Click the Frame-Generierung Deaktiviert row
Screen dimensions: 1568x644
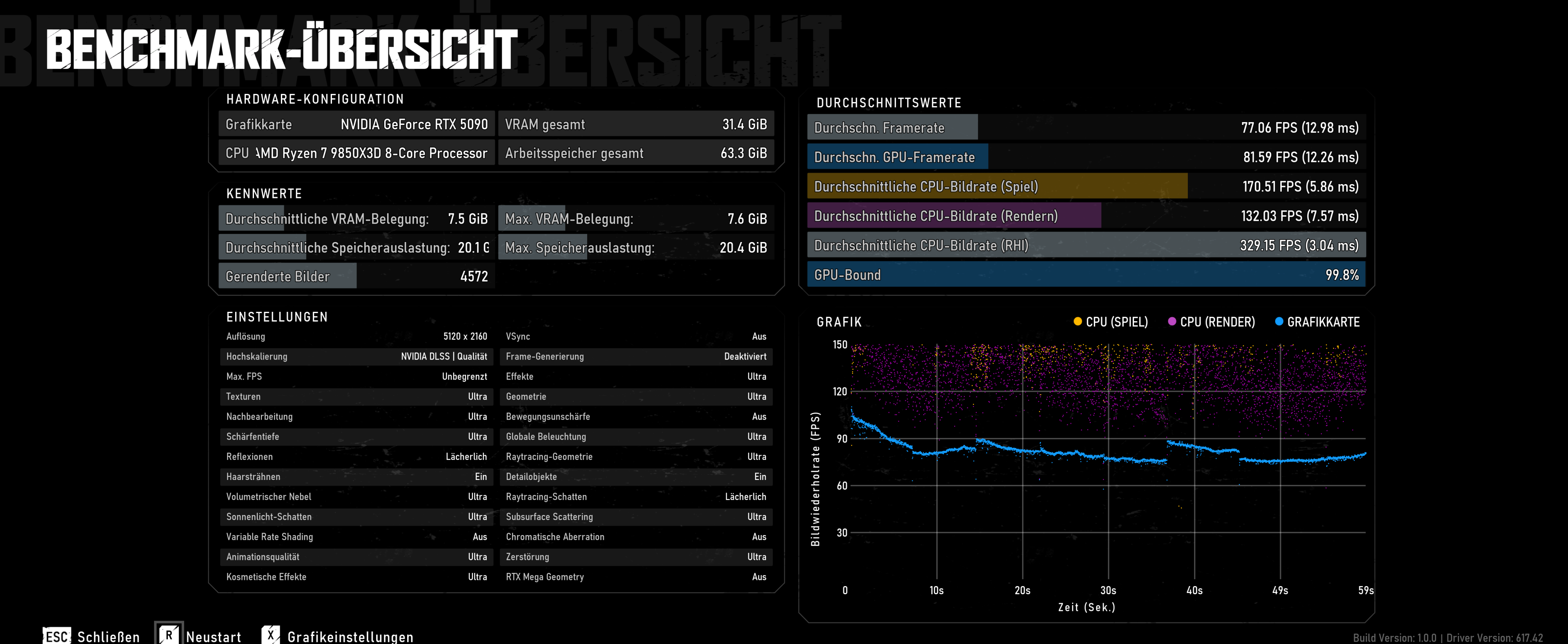(x=636, y=356)
